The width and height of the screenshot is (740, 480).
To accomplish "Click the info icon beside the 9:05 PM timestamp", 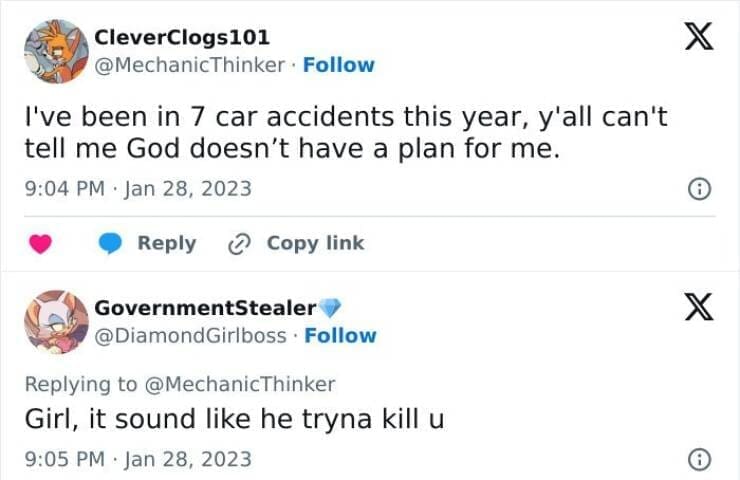I will (701, 459).
